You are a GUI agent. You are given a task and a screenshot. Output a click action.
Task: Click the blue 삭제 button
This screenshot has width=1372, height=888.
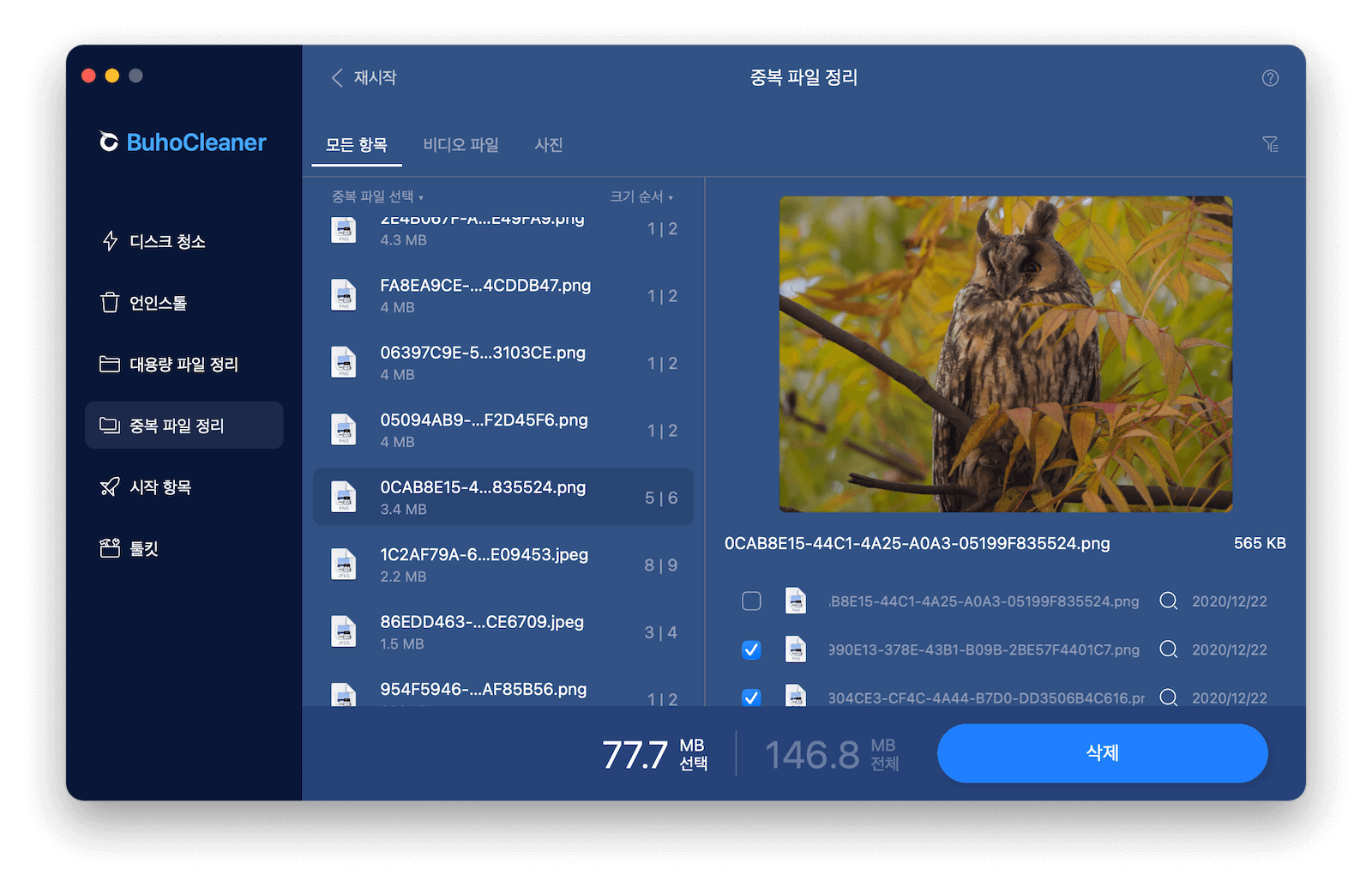[x=1102, y=752]
